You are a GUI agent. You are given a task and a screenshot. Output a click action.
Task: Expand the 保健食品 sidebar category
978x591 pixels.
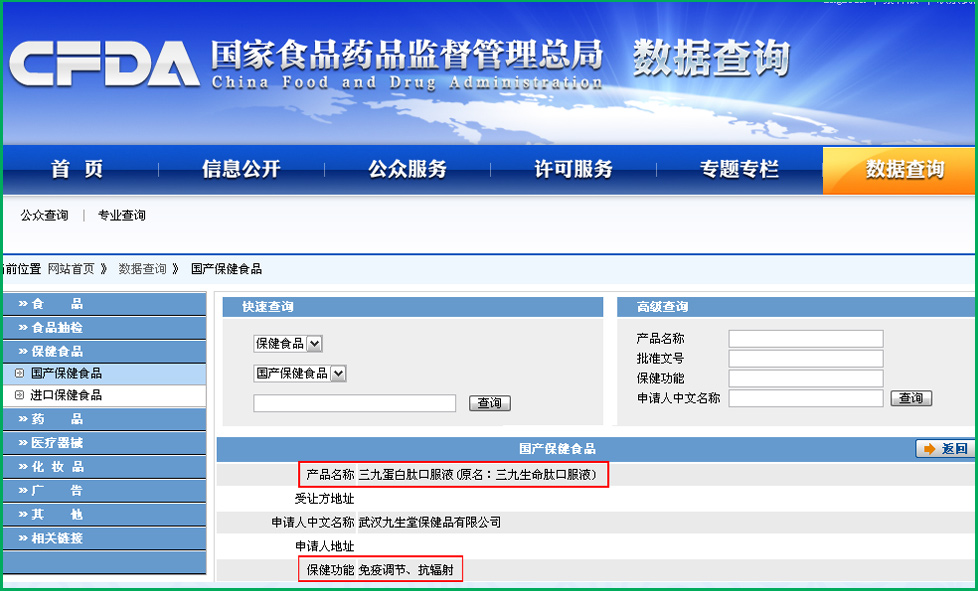(x=105, y=351)
